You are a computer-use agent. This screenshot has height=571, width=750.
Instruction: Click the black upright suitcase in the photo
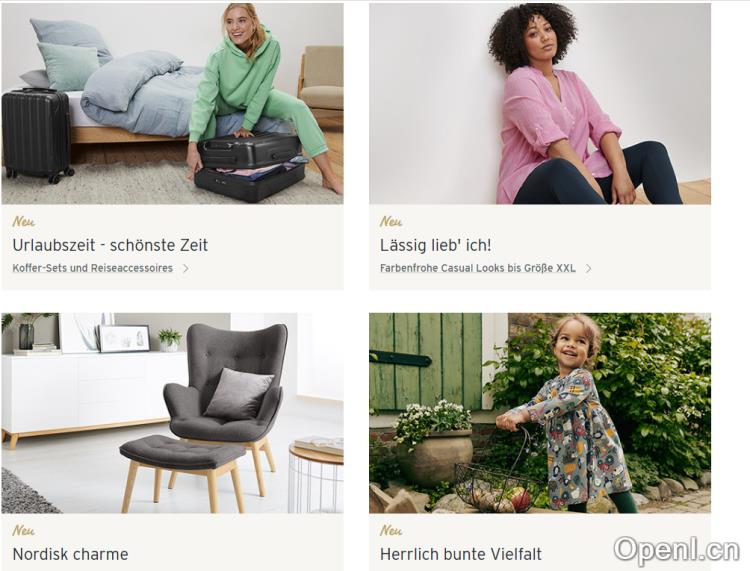[37, 136]
